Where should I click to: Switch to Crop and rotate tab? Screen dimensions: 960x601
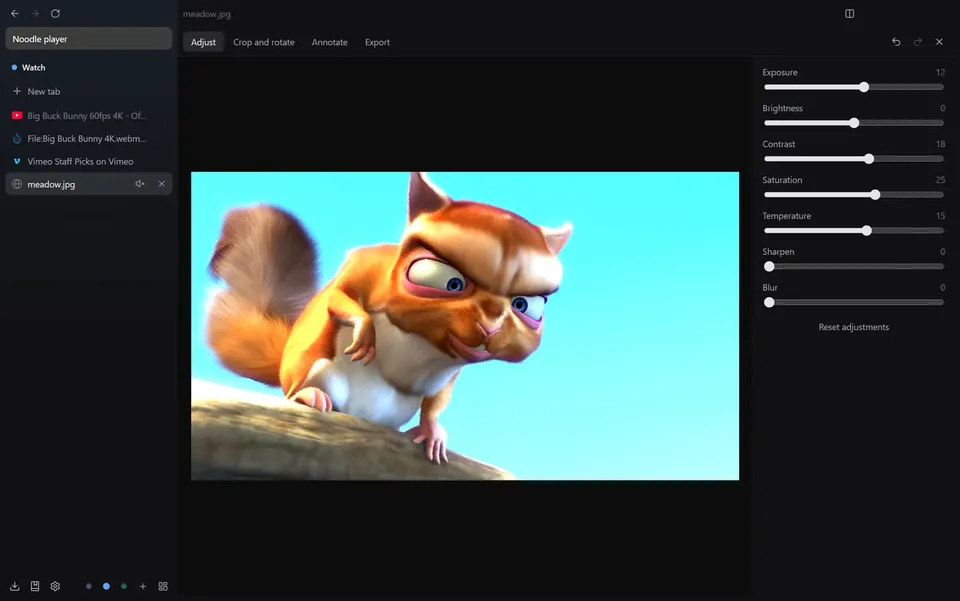(x=264, y=42)
